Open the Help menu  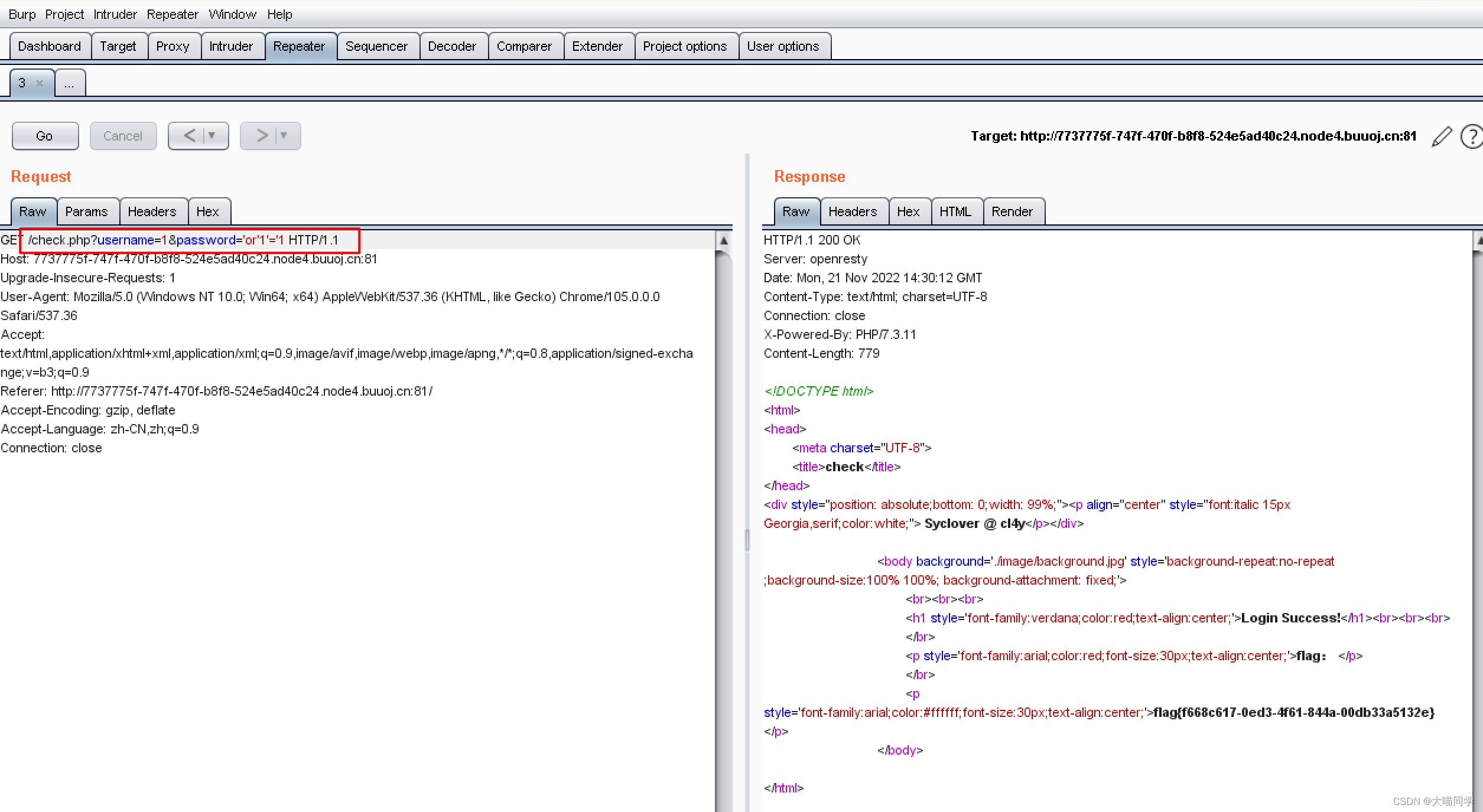(x=279, y=14)
